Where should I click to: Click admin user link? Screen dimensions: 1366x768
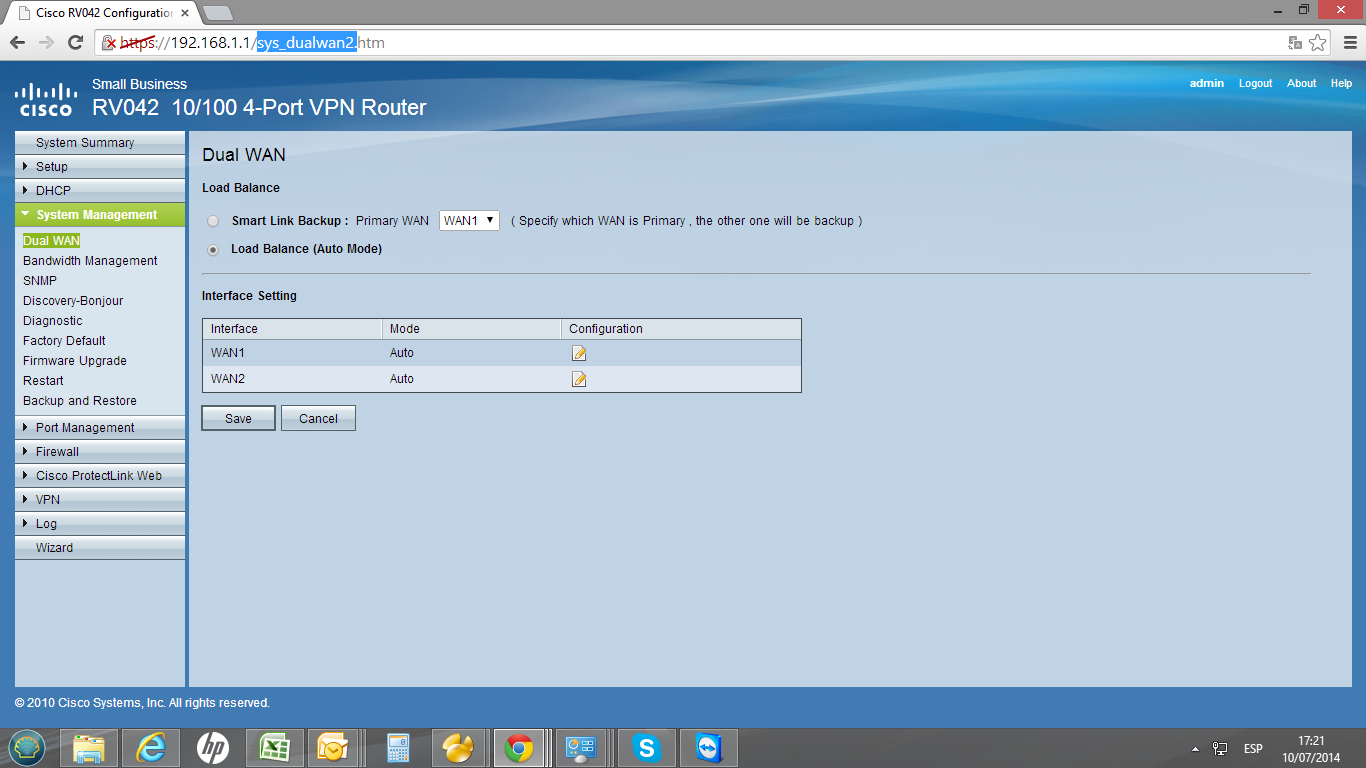pyautogui.click(x=1207, y=84)
